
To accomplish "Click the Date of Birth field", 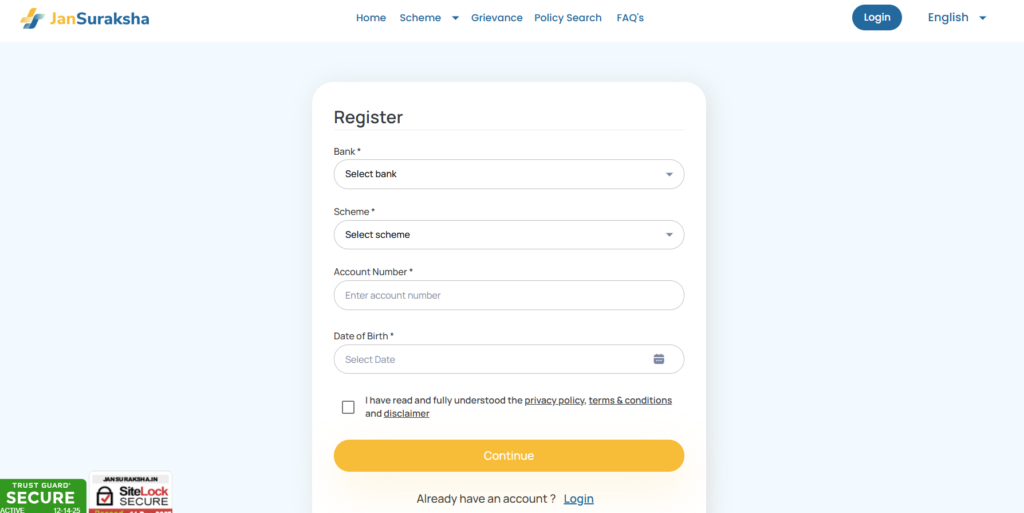I will click(x=490, y=359).
